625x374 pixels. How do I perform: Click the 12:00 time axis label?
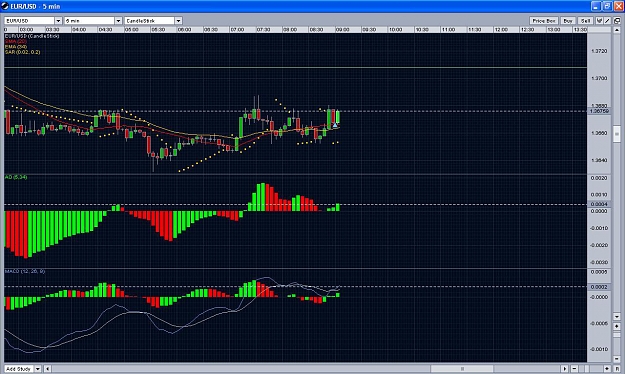click(x=501, y=30)
